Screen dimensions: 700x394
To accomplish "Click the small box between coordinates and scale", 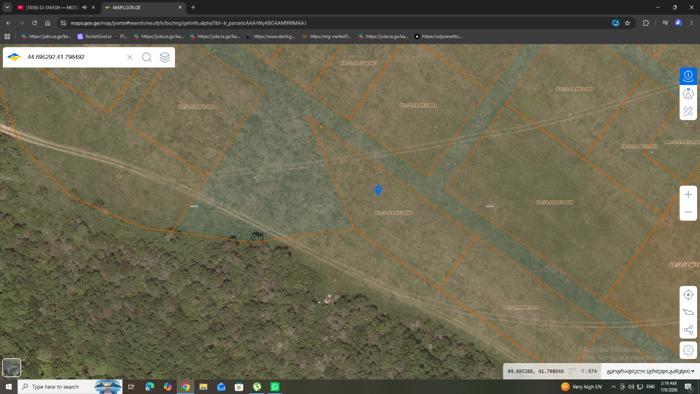I will (x=572, y=371).
